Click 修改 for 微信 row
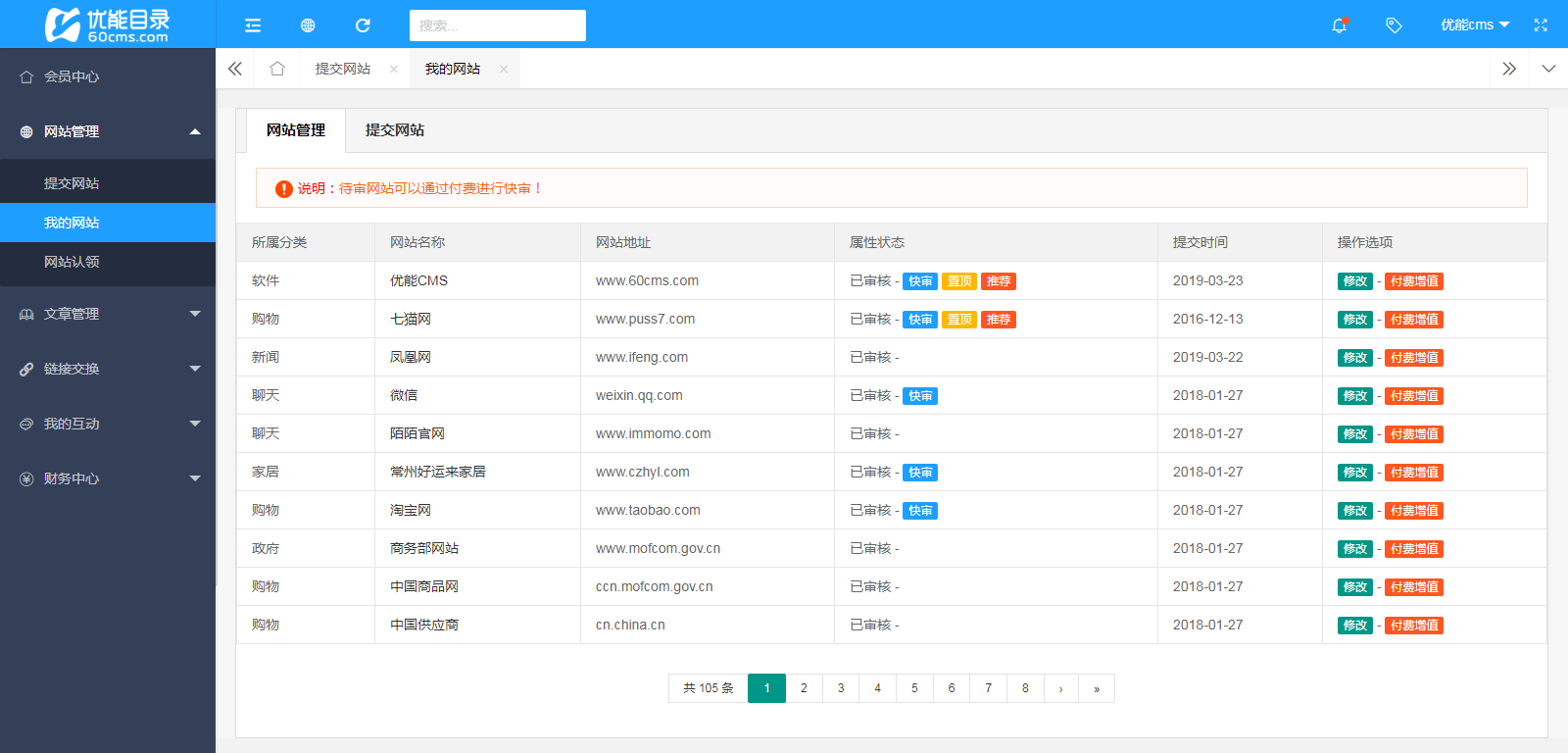Screen dimensions: 1568x753 pos(1355,396)
